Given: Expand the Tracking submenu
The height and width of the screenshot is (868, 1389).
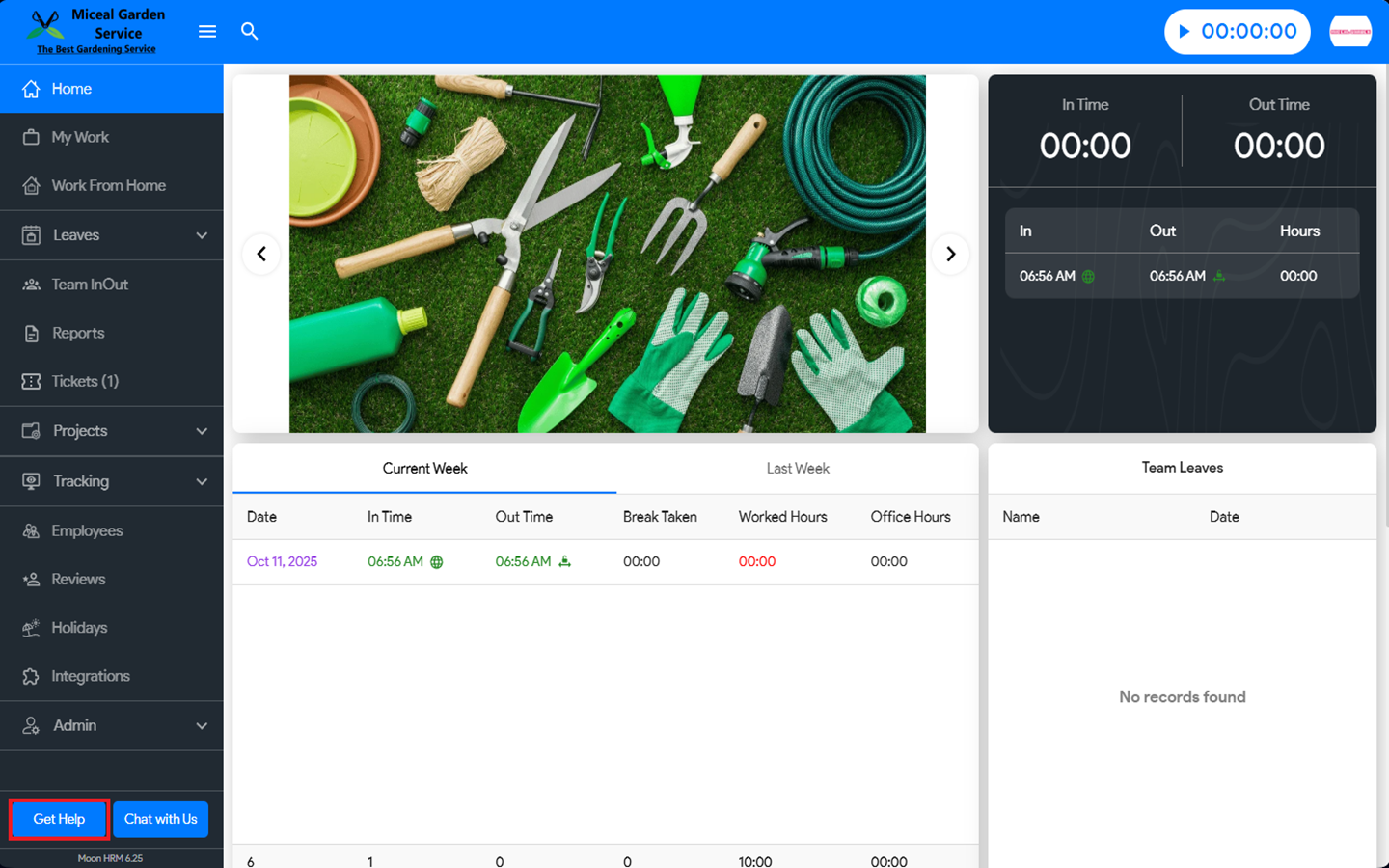Looking at the screenshot, I should 202,481.
